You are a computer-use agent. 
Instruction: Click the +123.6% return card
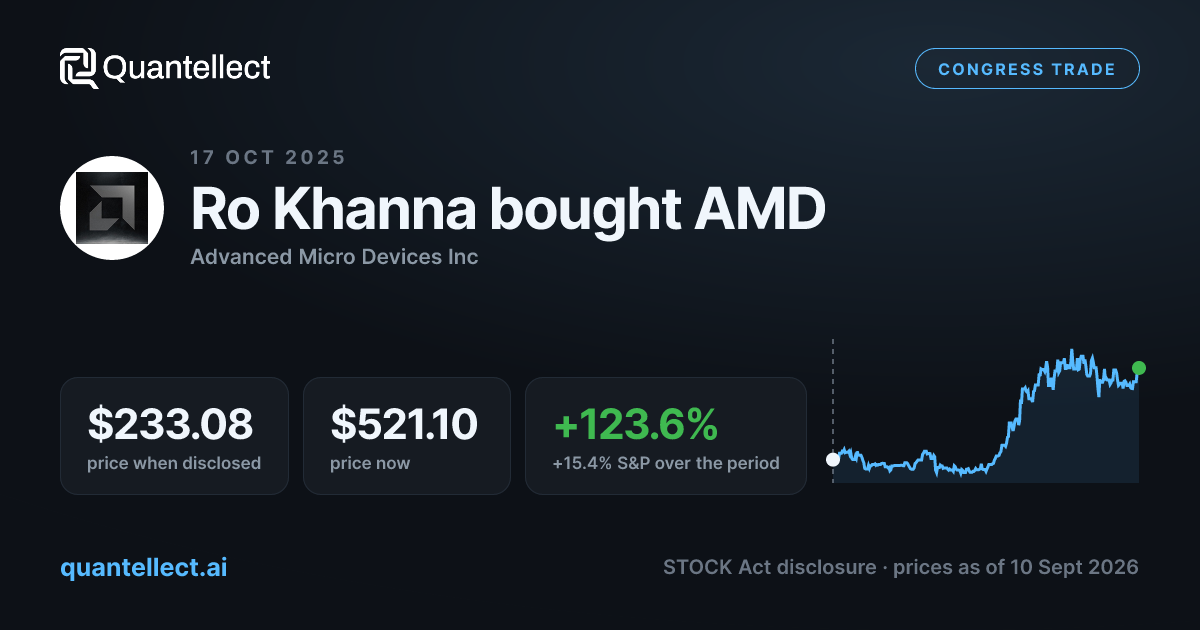coord(665,436)
